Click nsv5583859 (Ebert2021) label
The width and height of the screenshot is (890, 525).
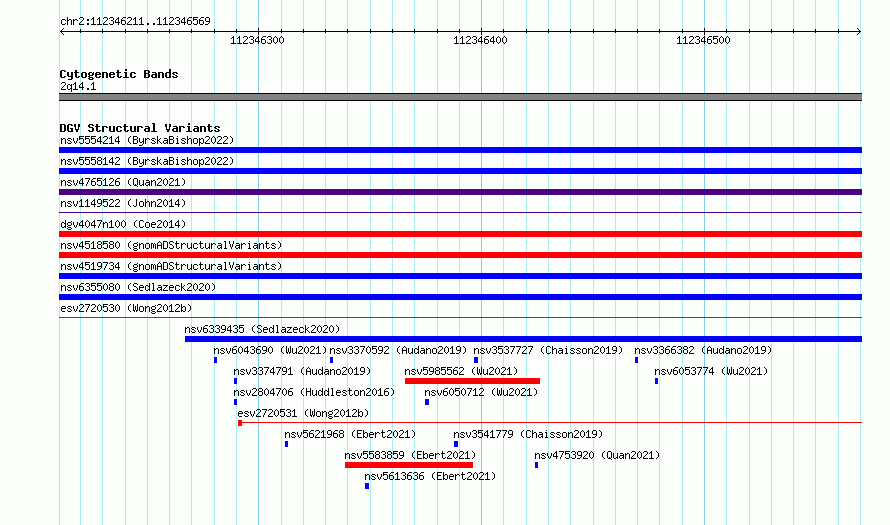click(410, 455)
